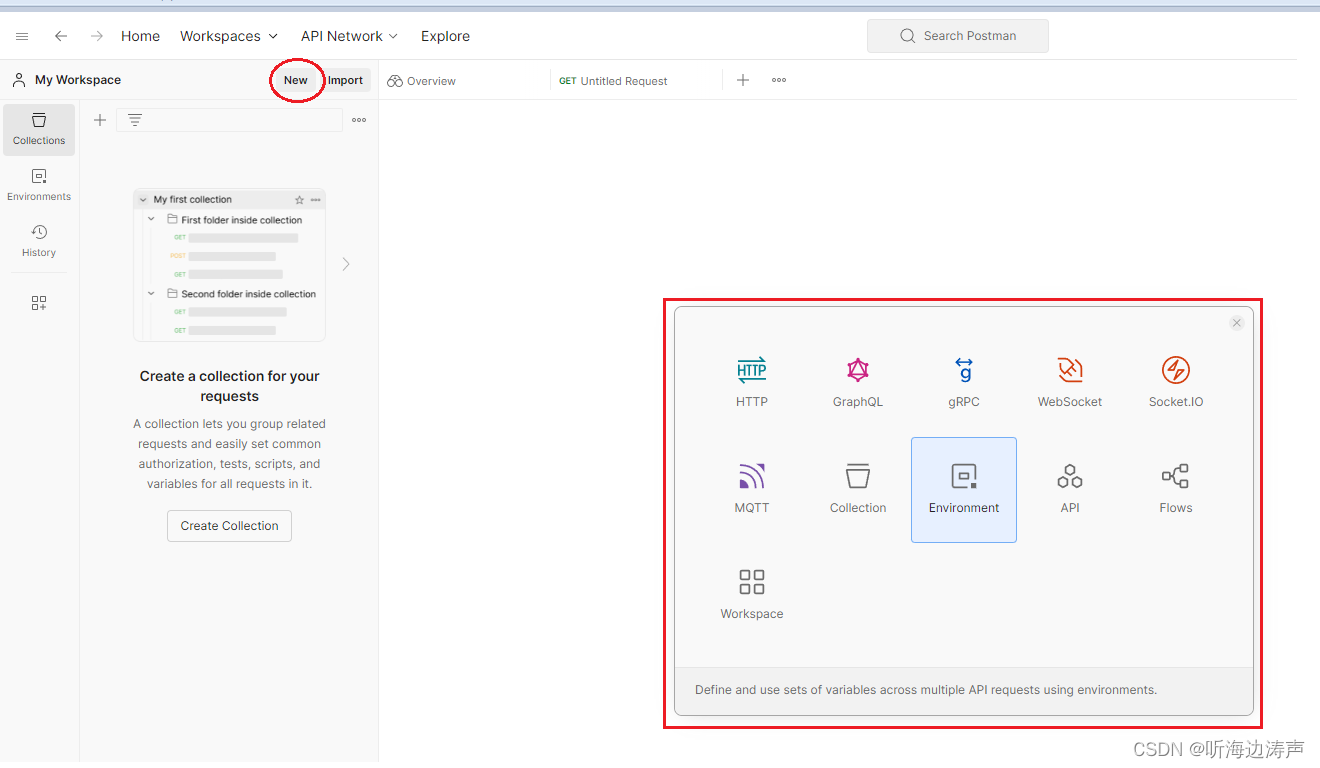Screen dimensions: 1320x768
Task: Collapse First folder inside collection
Action: point(152,219)
